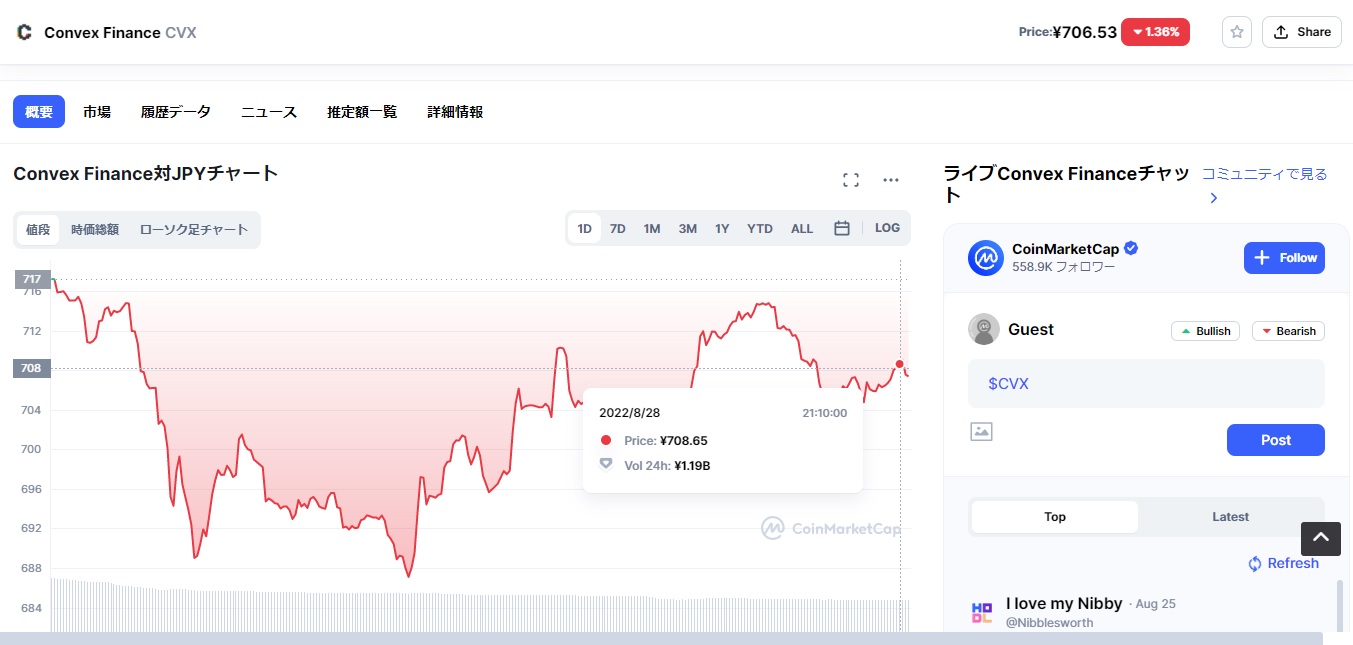Click the Guest avatar image
This screenshot has width=1353, height=645.
983,328
